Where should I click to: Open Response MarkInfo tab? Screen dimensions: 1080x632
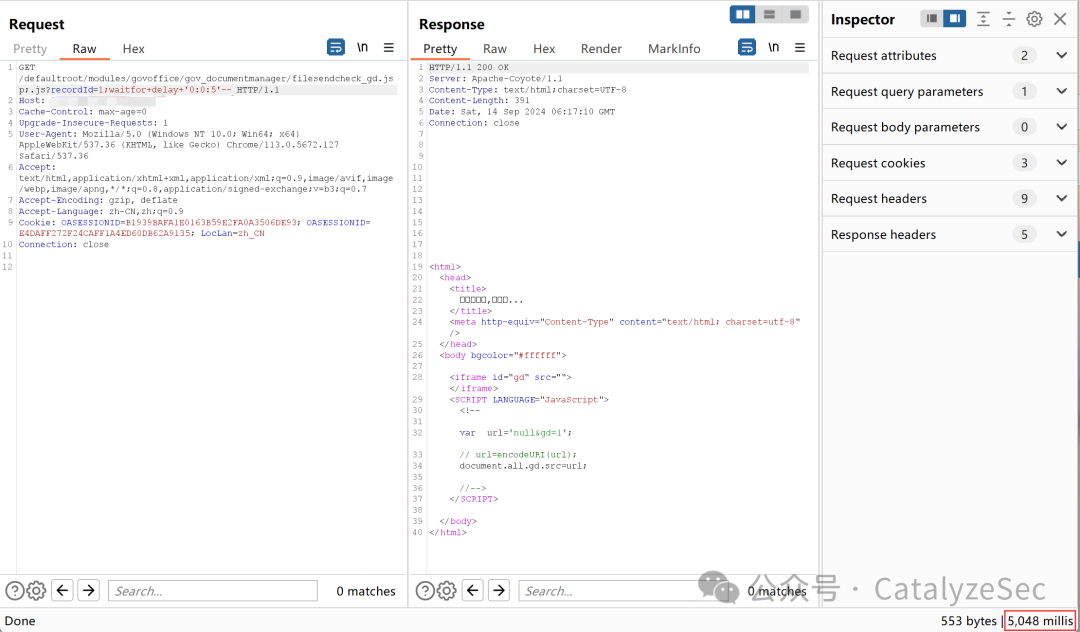coord(674,49)
